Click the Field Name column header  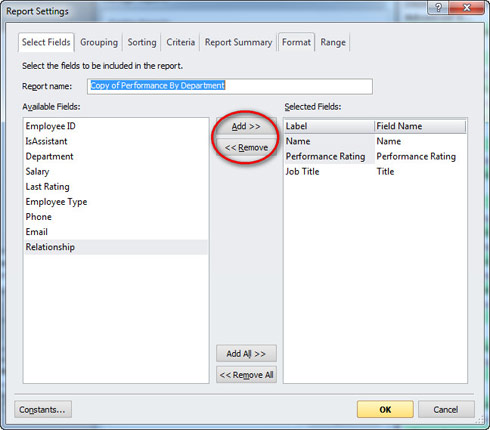(420, 126)
